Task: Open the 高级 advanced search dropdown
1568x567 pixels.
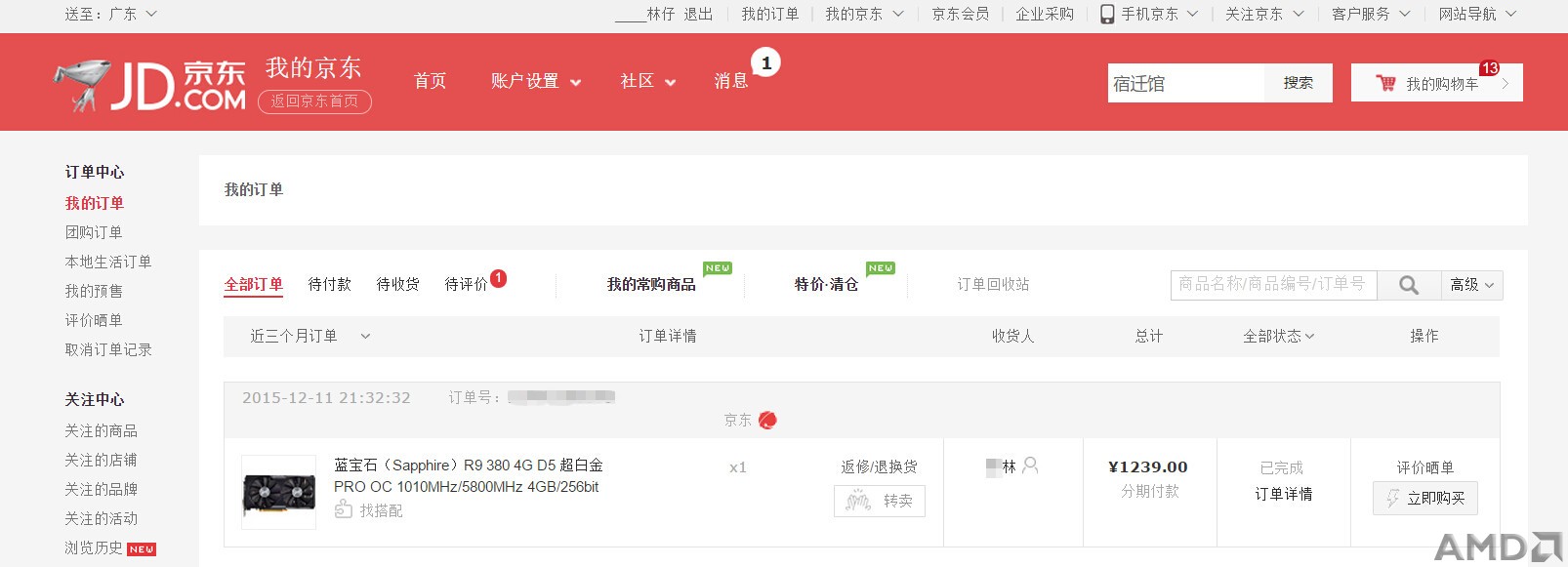Action: click(x=1472, y=285)
